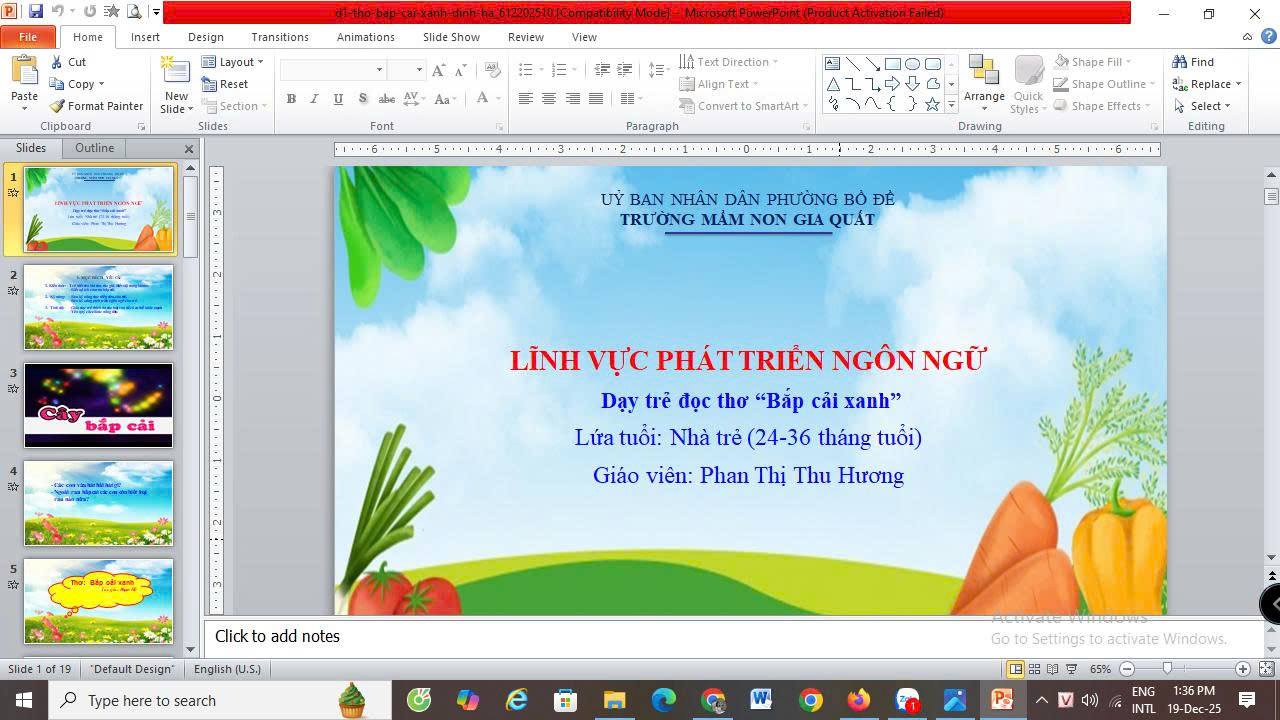
Task: Select the Find icon in Editing group
Action: pos(1181,62)
